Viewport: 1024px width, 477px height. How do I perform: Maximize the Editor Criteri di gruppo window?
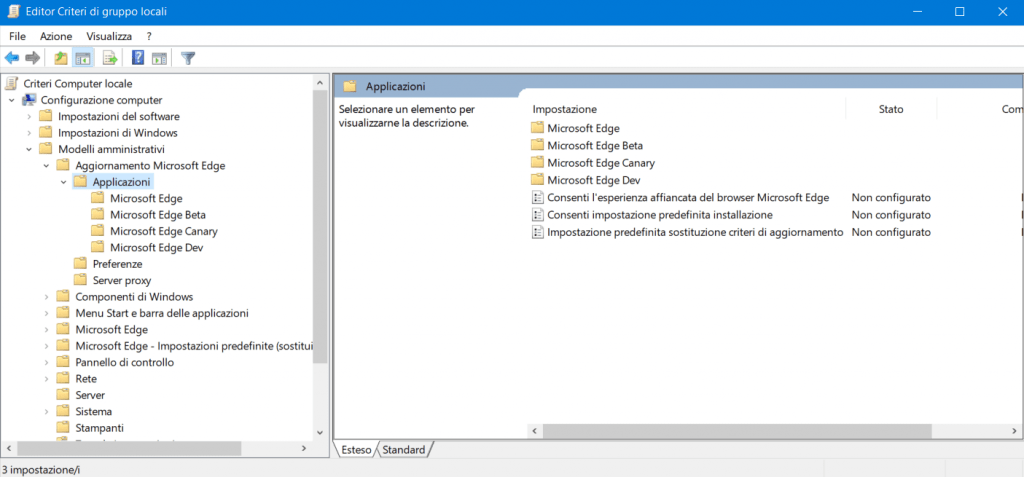959,12
